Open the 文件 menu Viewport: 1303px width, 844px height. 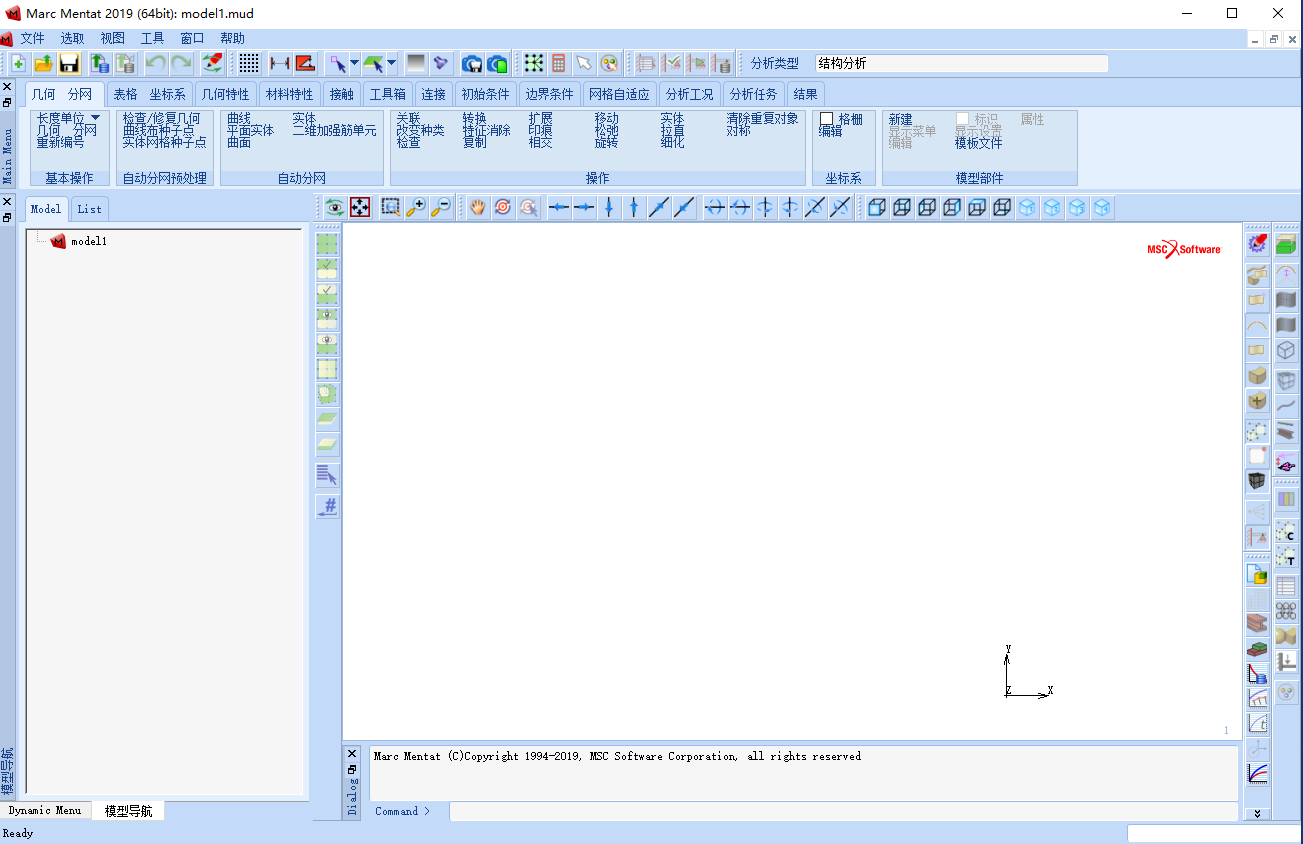(x=33, y=38)
